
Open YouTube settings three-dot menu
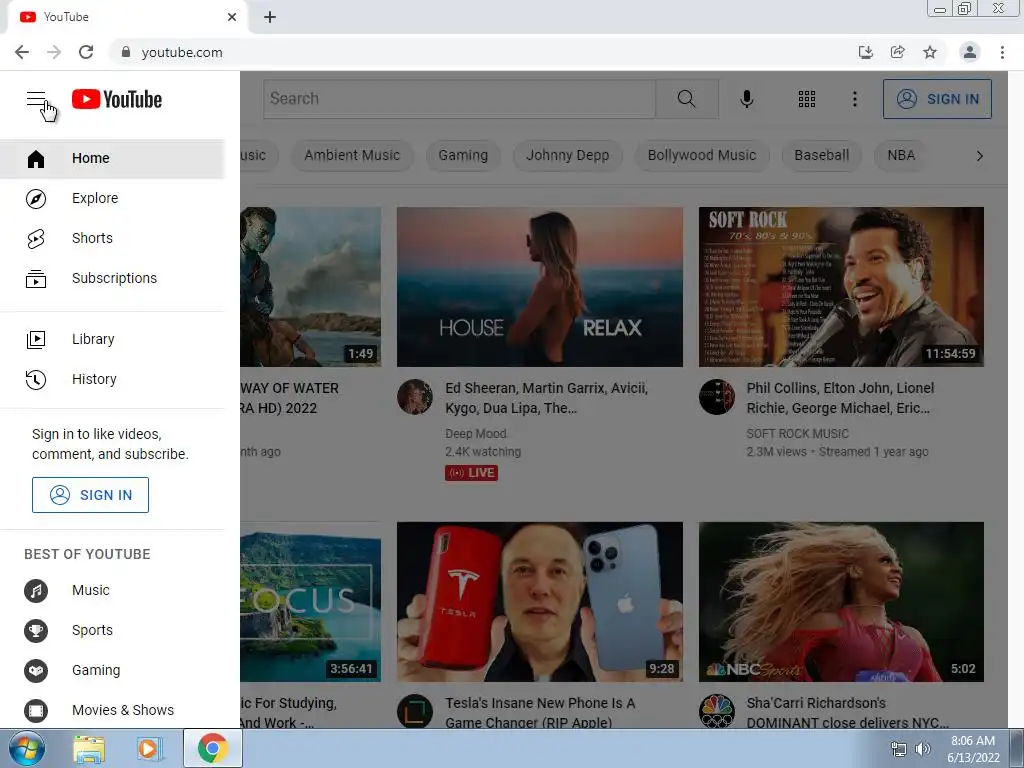click(x=854, y=99)
